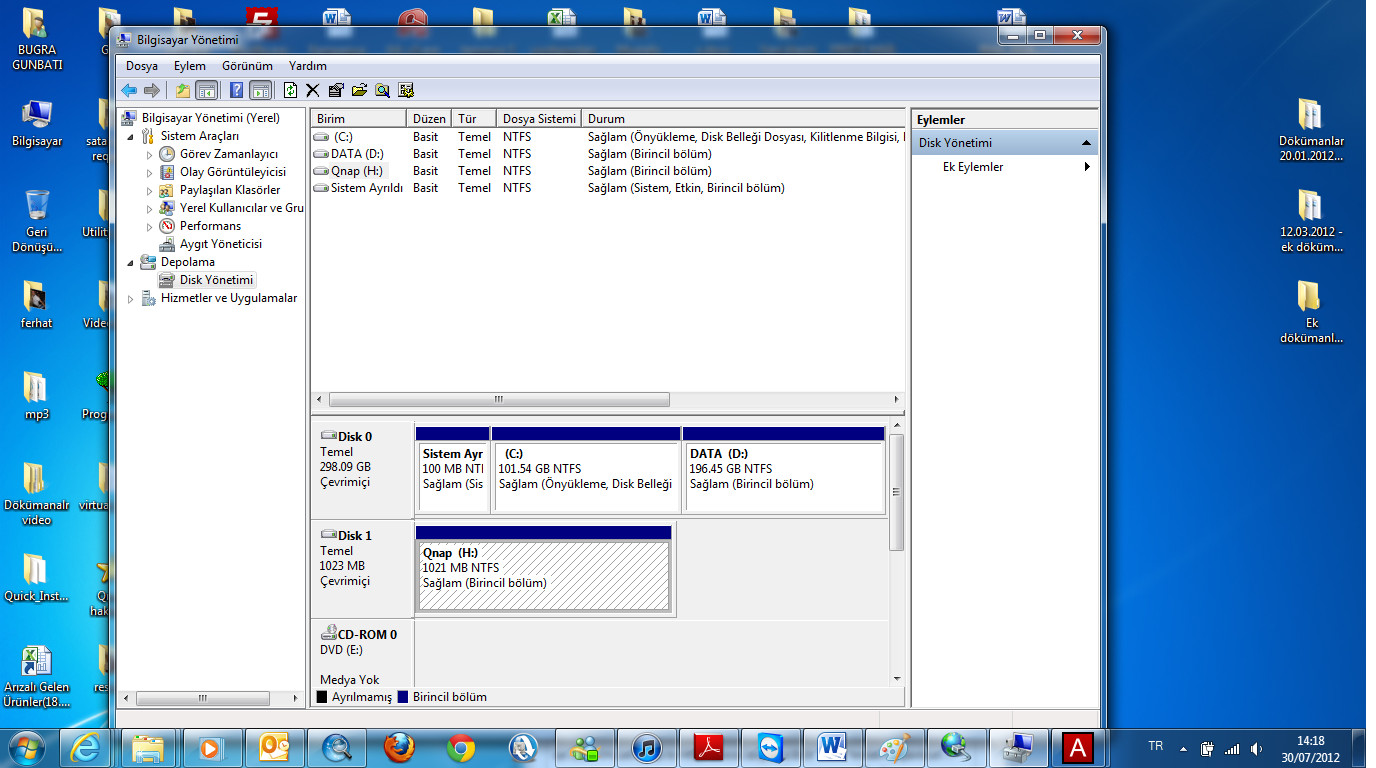Click the CD-ROM 0 label panel
The height and width of the screenshot is (768, 1376).
coord(362,654)
